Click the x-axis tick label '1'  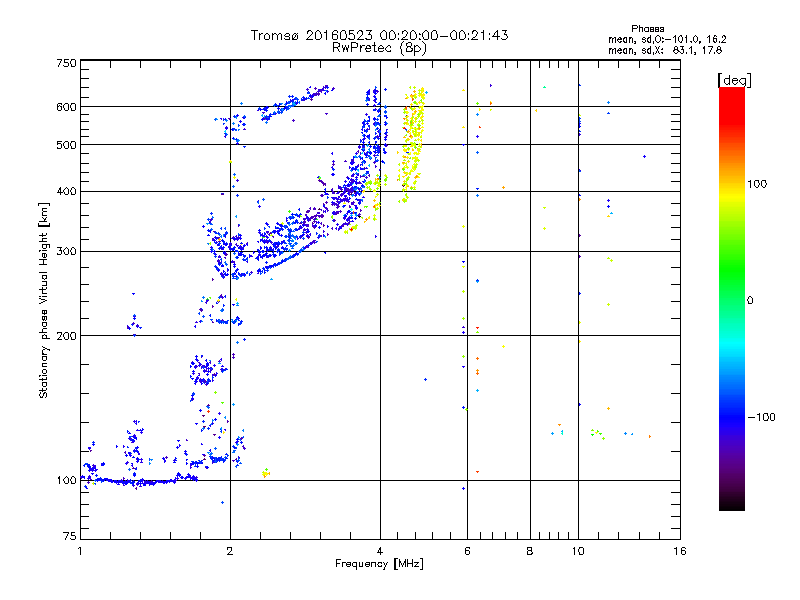tap(80, 551)
